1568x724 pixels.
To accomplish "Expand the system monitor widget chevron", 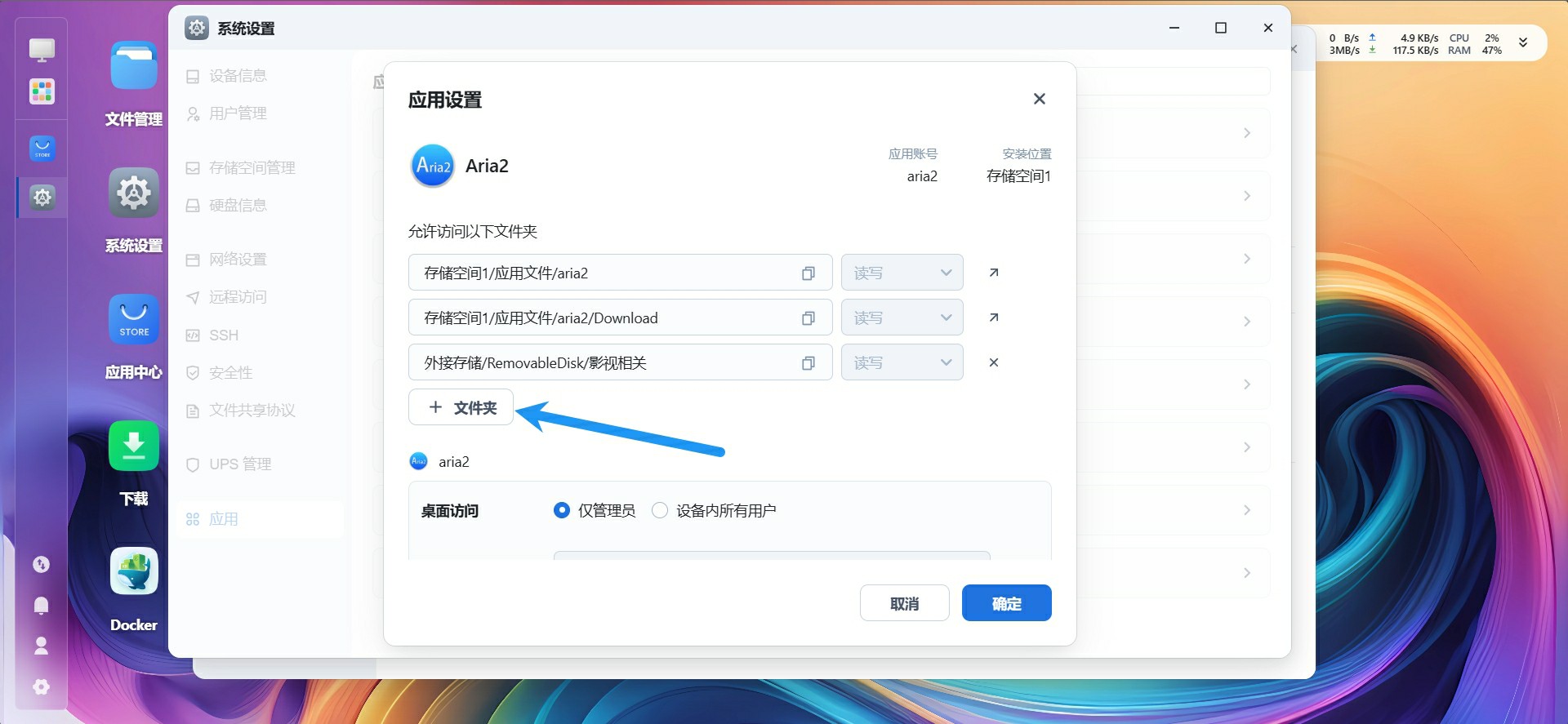I will tap(1522, 42).
